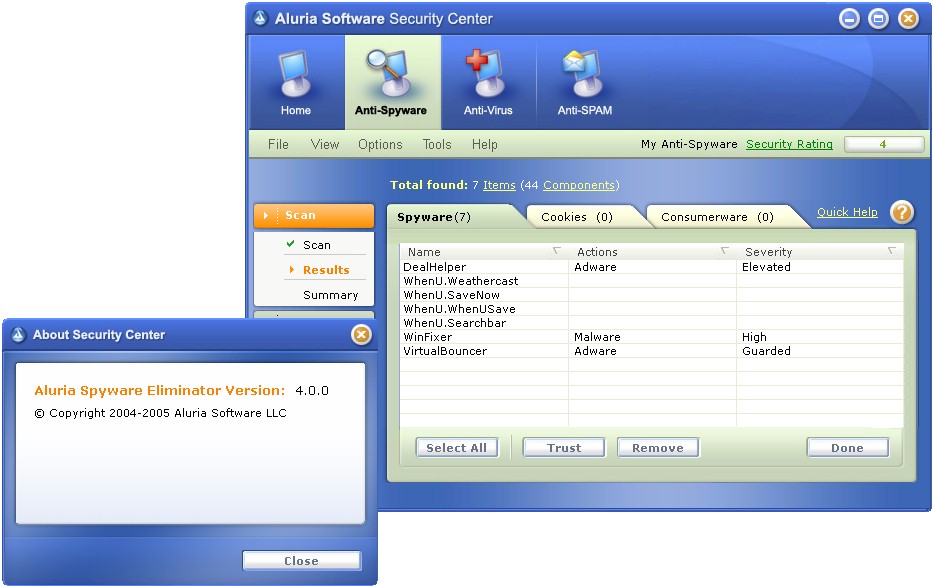This screenshot has width=933, height=586.
Task: Click the logo in the About Security Center title bar
Action: [18, 335]
